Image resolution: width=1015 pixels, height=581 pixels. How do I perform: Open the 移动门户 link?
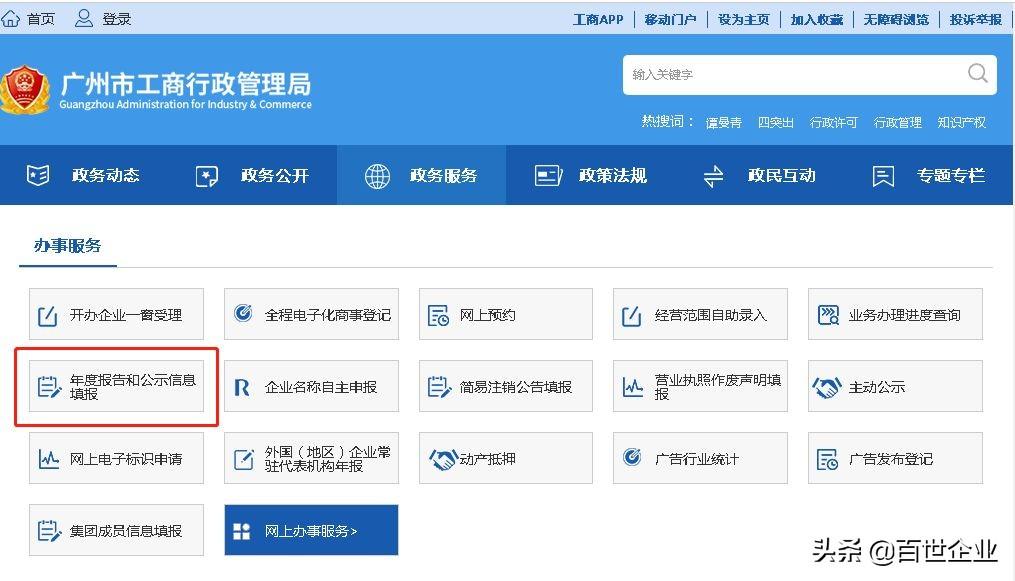pos(670,19)
